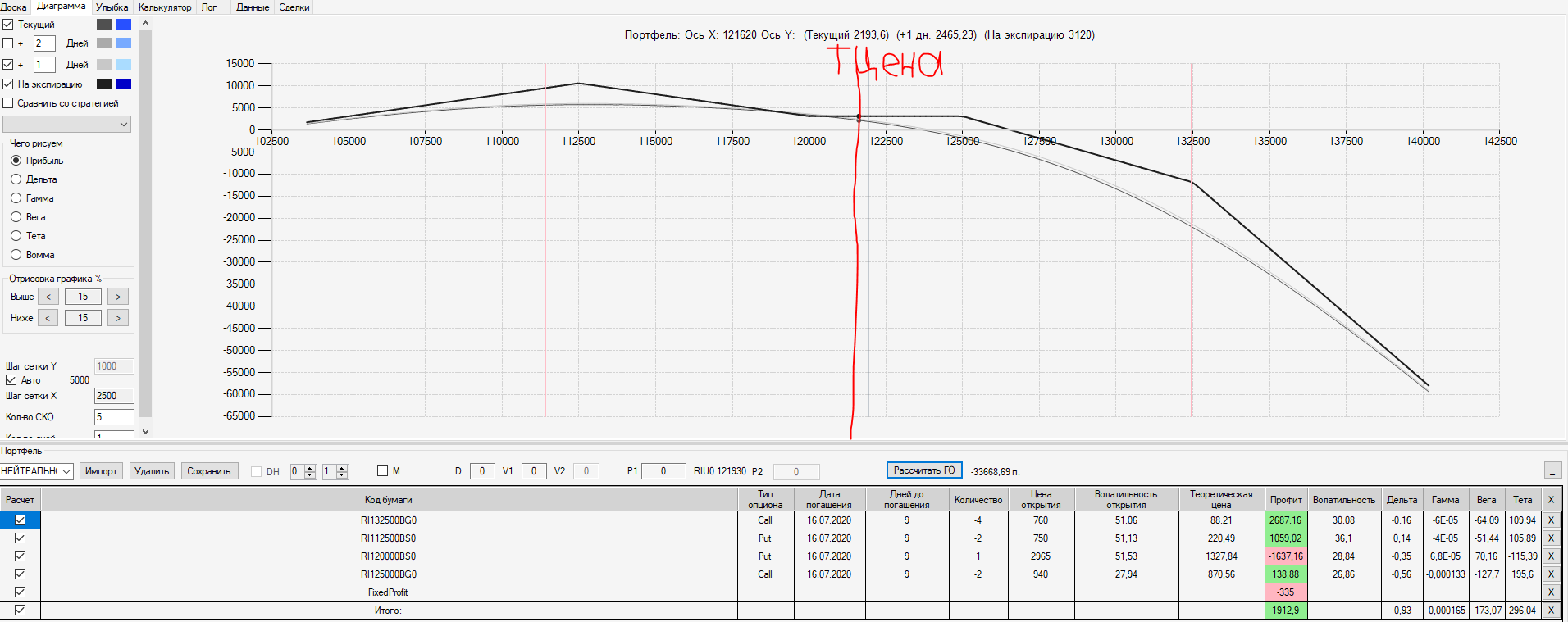Pick the blue swatch in Текущий row
The image size is (1568, 622).
[124, 25]
